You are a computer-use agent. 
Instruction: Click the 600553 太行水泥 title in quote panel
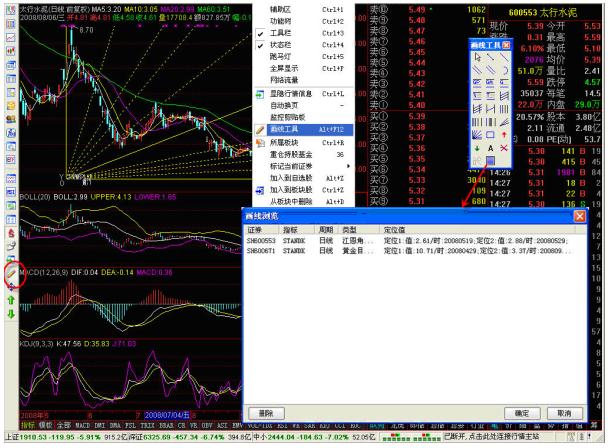click(543, 13)
